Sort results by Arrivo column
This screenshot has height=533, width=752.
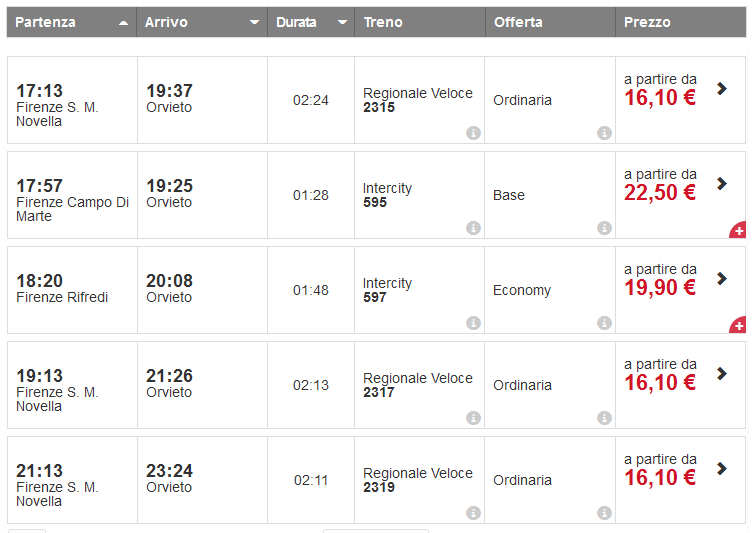click(254, 22)
